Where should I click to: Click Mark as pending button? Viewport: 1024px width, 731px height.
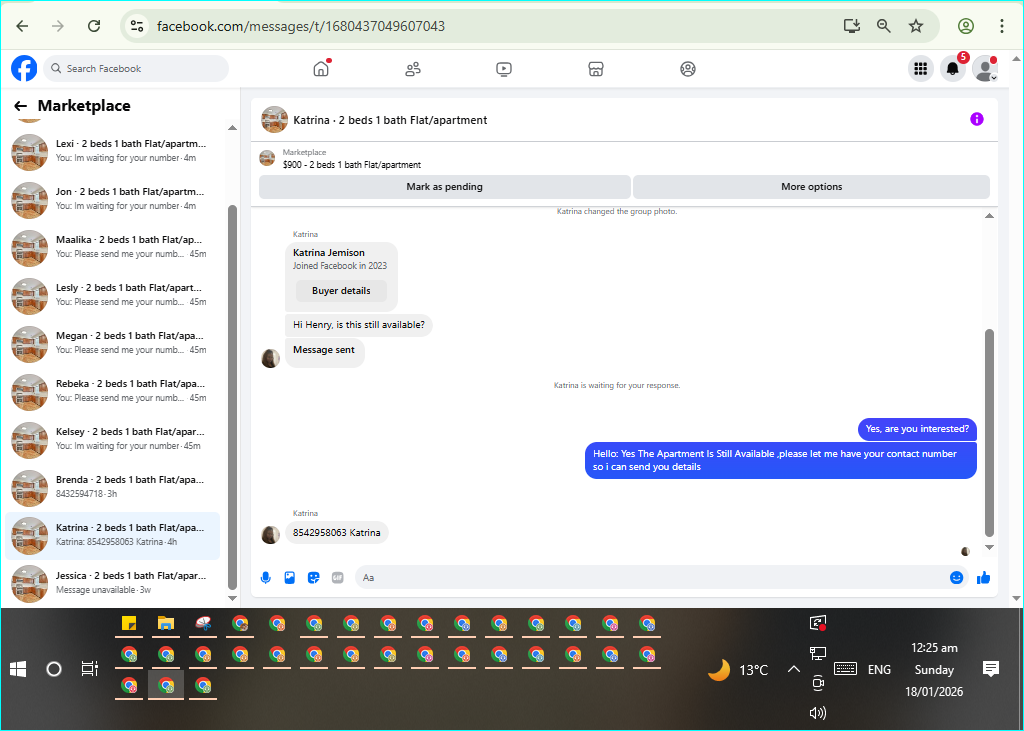pos(445,187)
